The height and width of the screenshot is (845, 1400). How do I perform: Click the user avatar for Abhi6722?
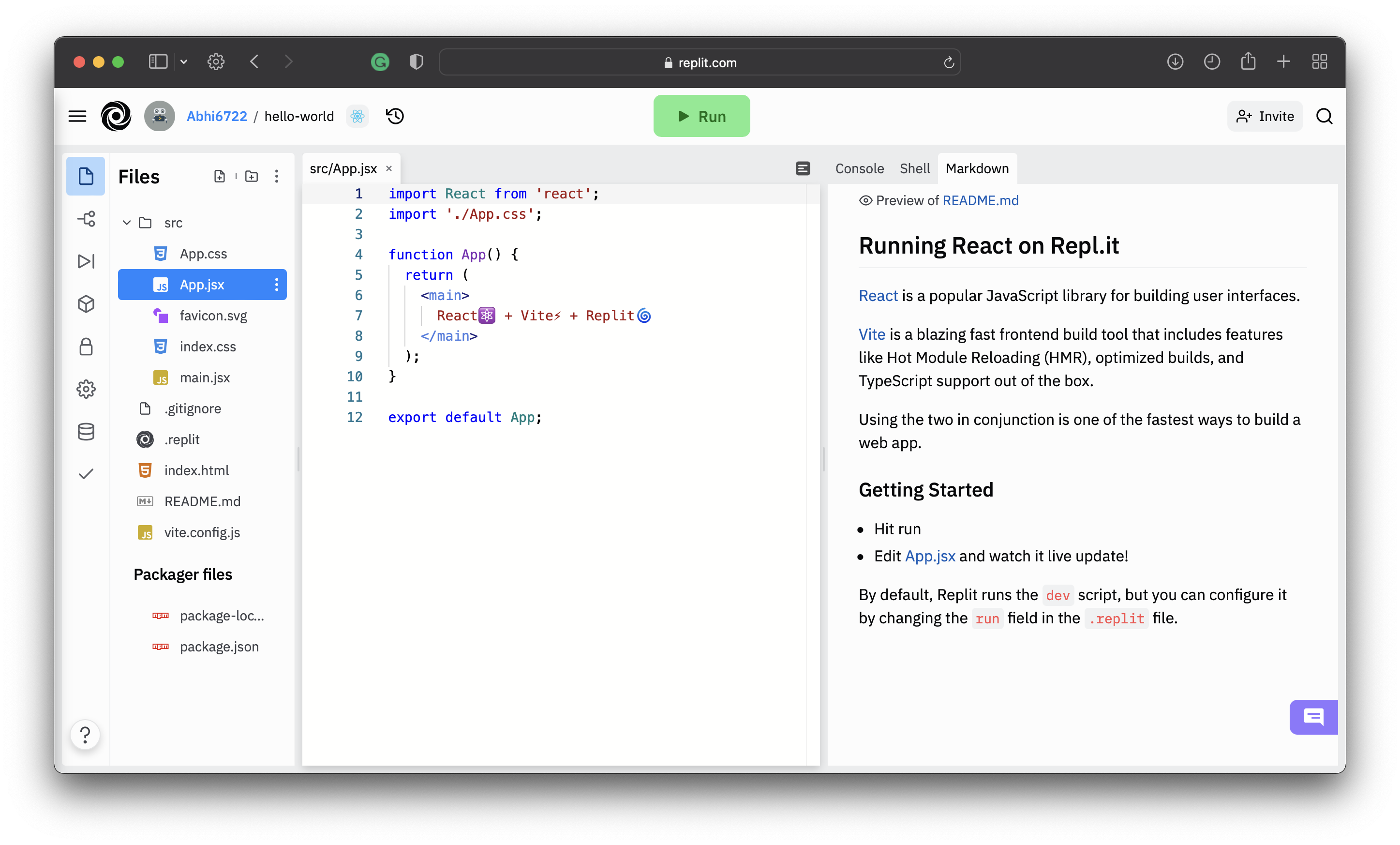tap(160, 116)
